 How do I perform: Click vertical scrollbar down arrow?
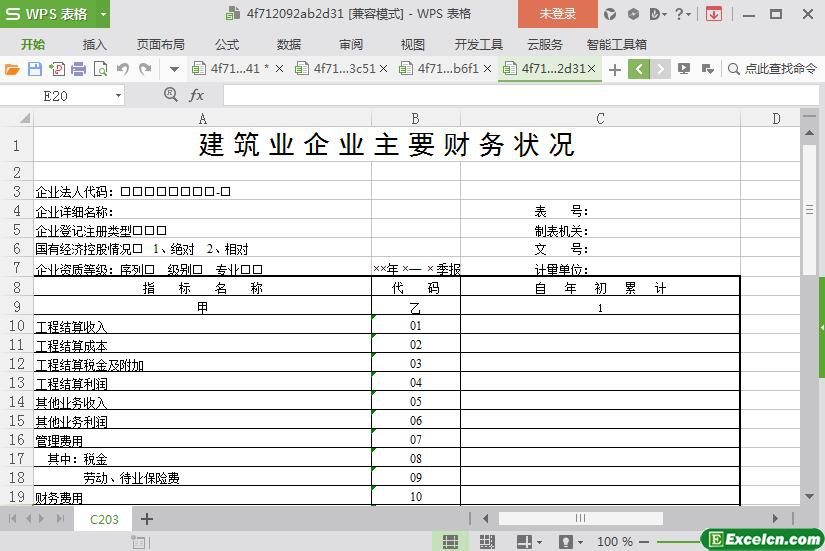(809, 496)
